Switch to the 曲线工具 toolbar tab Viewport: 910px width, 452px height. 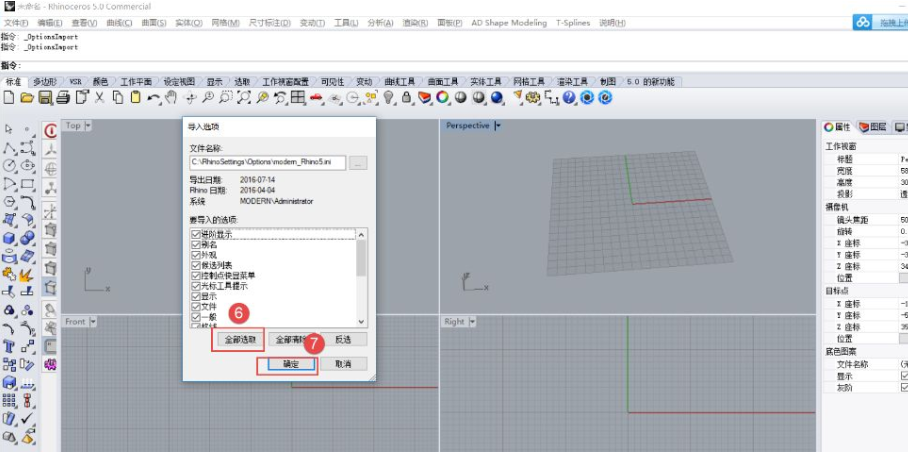click(400, 82)
